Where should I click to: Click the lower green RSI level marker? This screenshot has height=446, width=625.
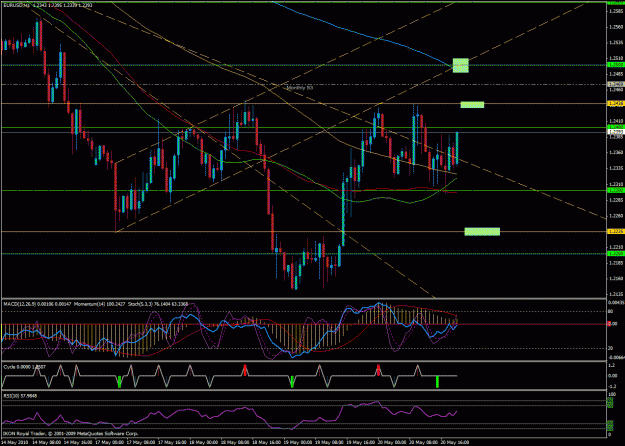click(610, 426)
